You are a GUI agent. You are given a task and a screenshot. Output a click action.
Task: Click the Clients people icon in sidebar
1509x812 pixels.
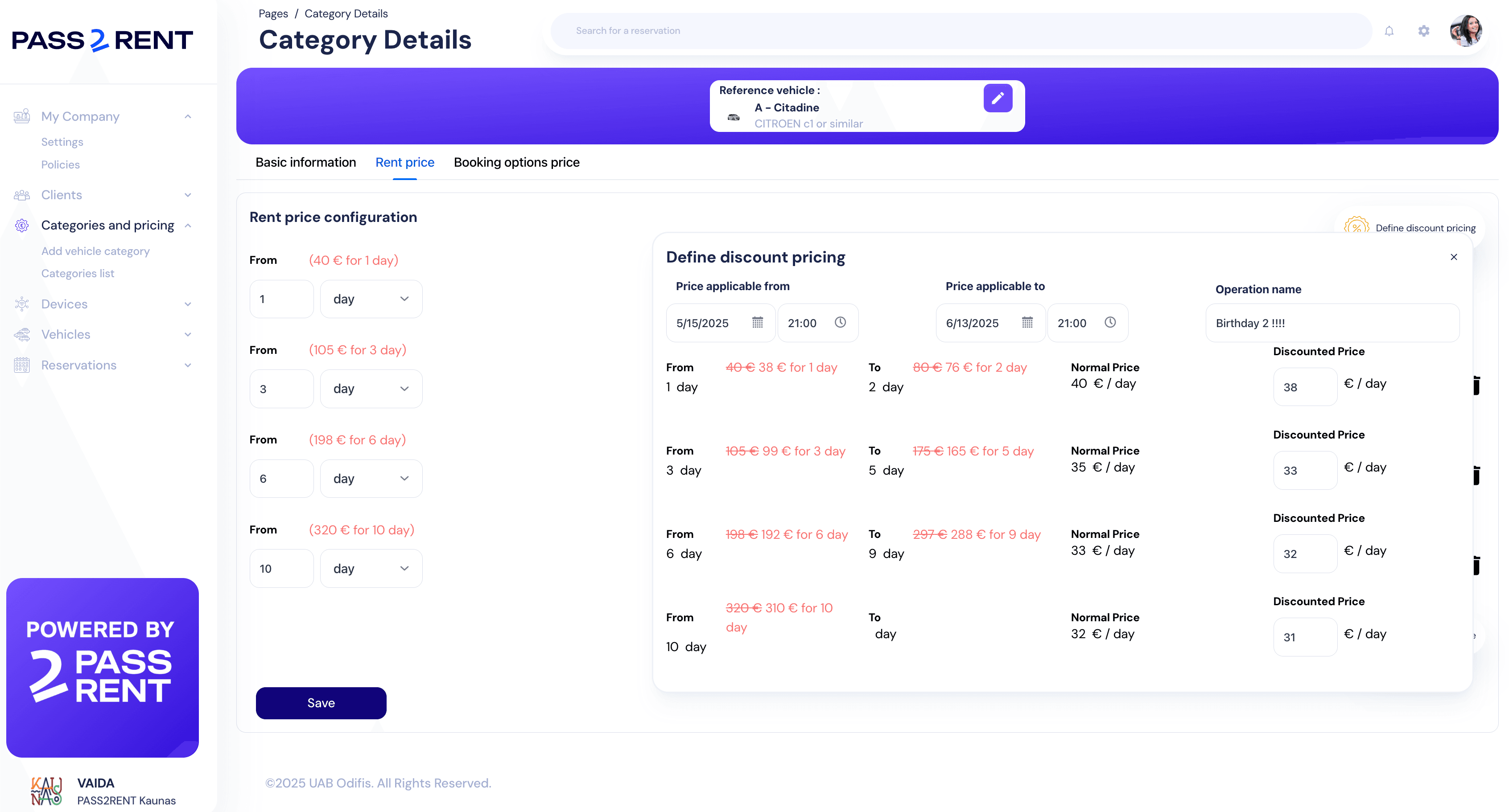pos(22,194)
